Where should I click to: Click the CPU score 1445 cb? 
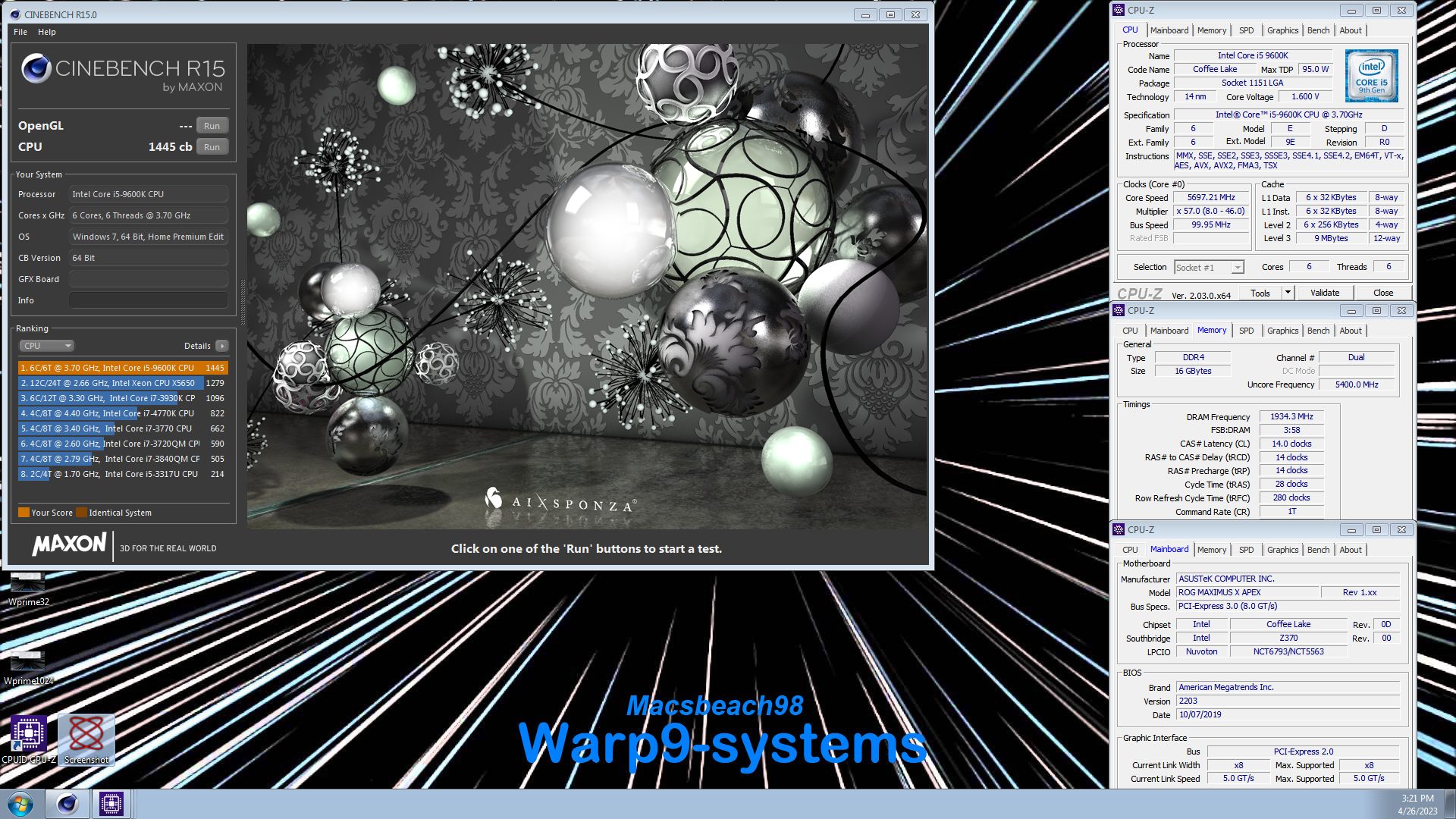(x=170, y=147)
